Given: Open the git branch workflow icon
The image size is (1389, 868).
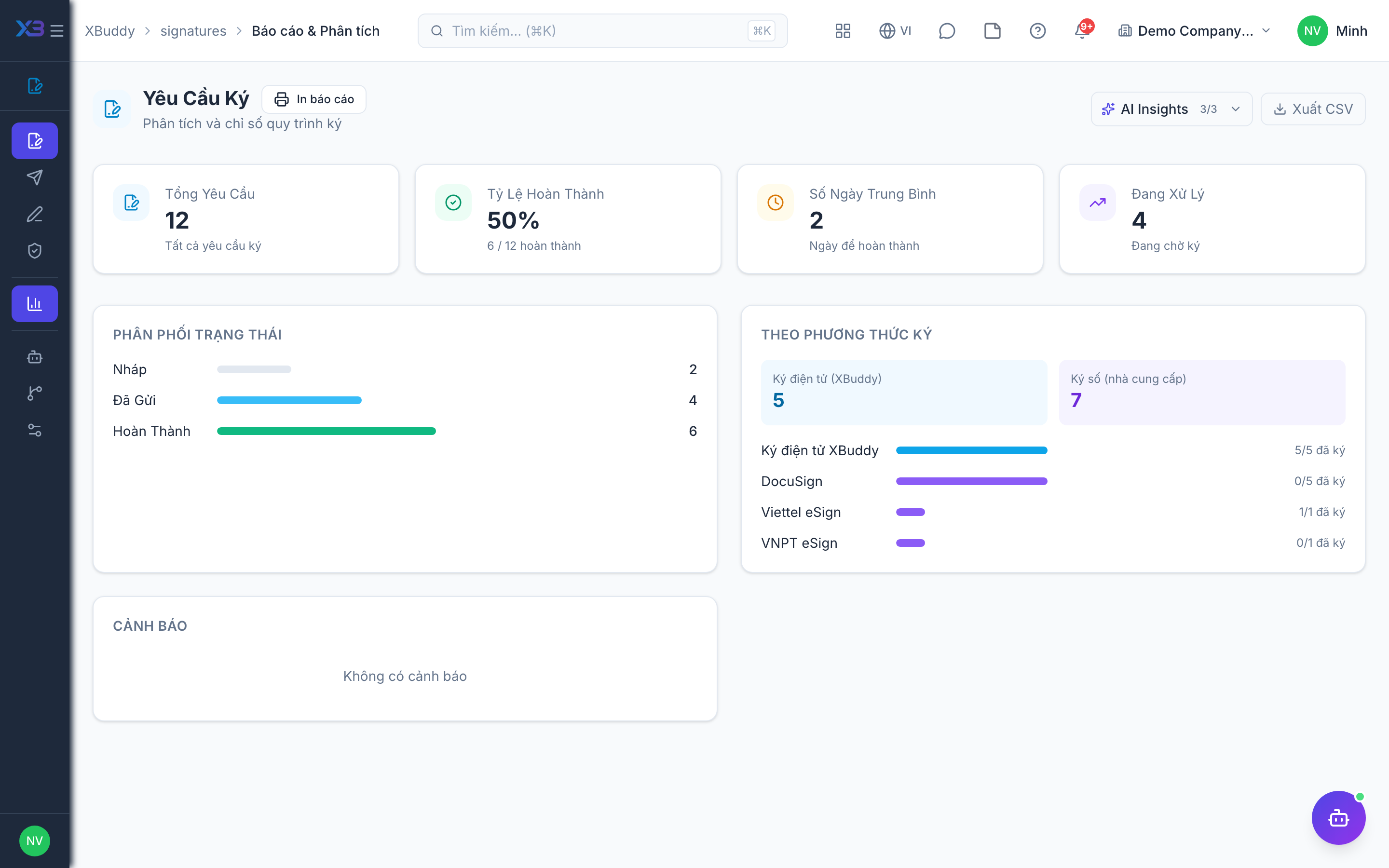Looking at the screenshot, I should [34, 393].
